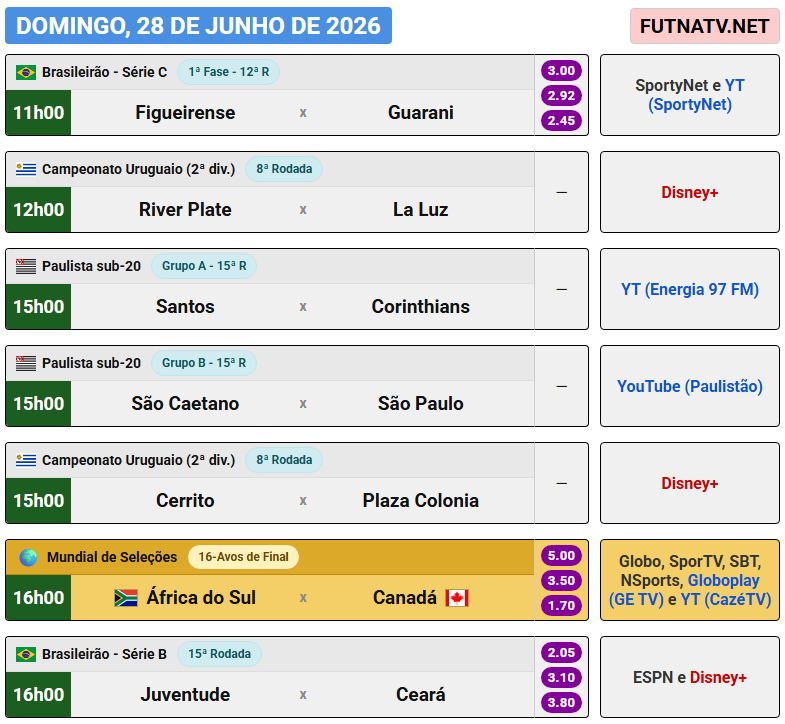Viewport: 785px width, 724px height.
Task: Click the Cerrito team name
Action: [185, 501]
